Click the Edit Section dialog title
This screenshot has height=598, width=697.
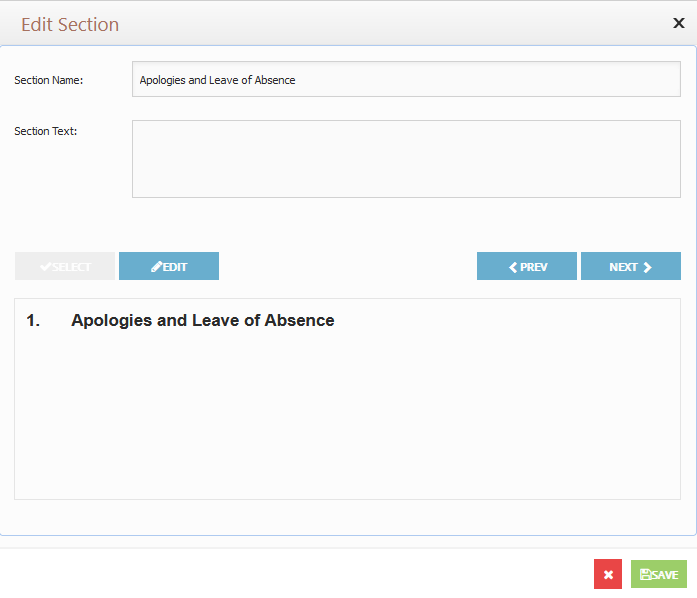(x=70, y=24)
